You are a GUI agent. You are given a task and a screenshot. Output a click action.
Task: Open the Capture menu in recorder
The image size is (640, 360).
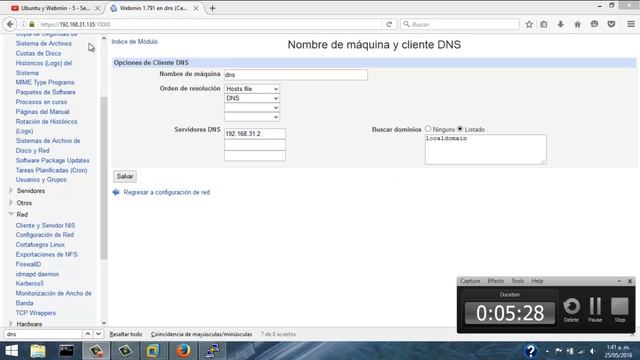470,281
